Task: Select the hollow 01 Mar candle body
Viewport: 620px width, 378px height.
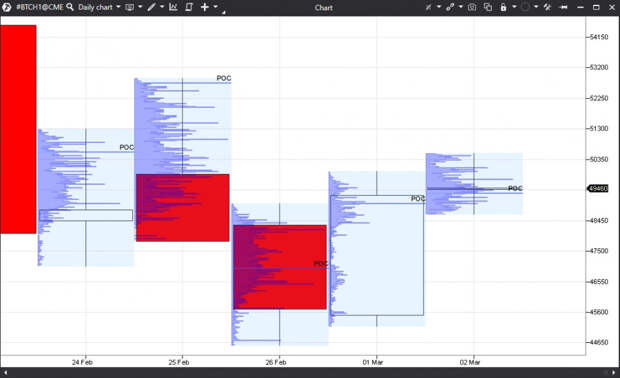Action: click(377, 255)
